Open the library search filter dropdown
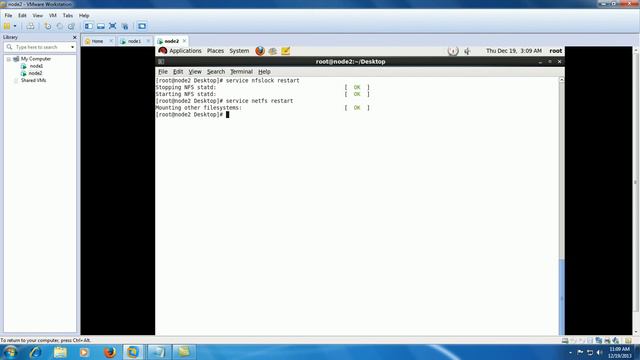 [x=73, y=47]
